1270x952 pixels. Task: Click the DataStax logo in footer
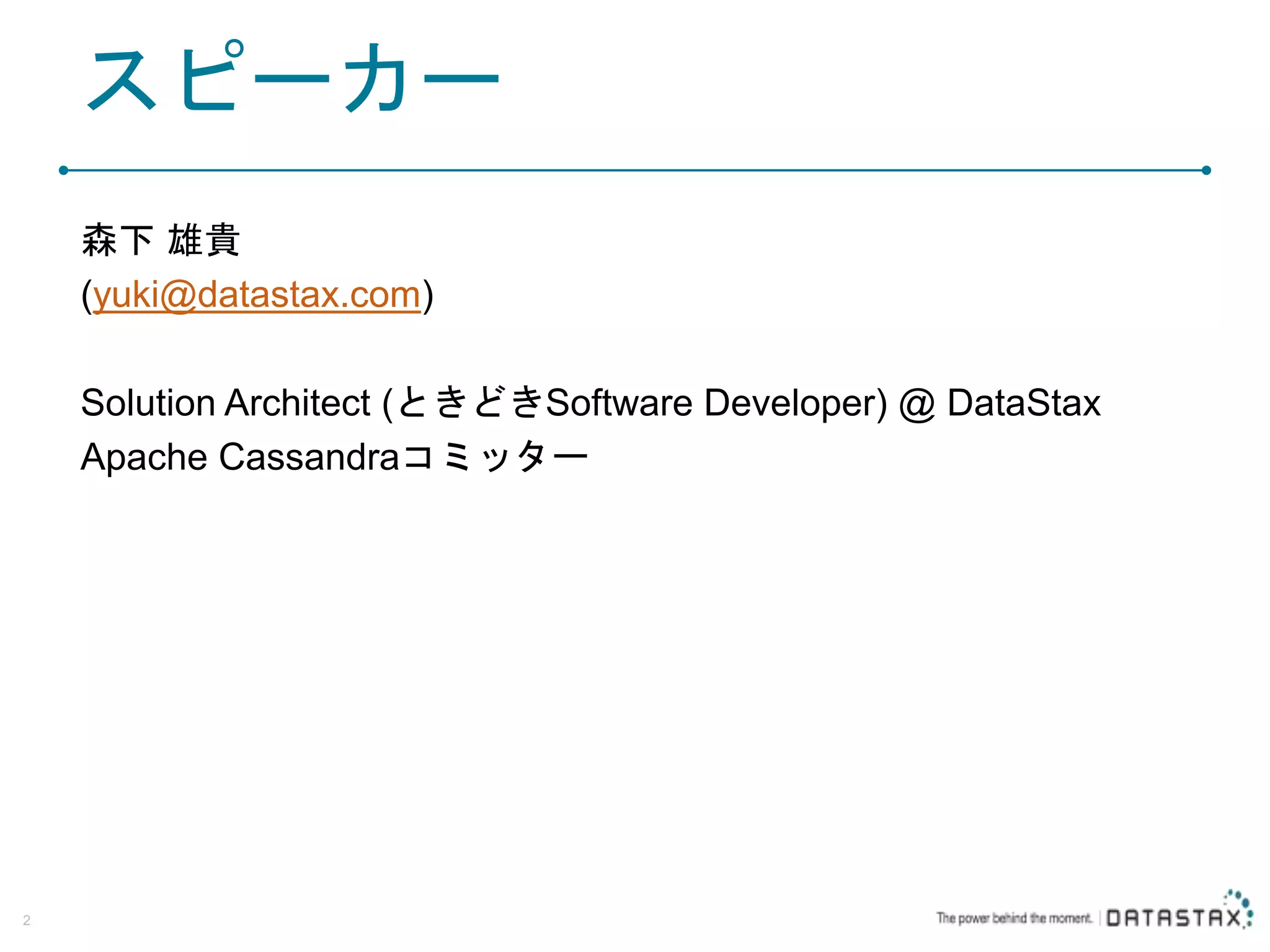click(1180, 910)
